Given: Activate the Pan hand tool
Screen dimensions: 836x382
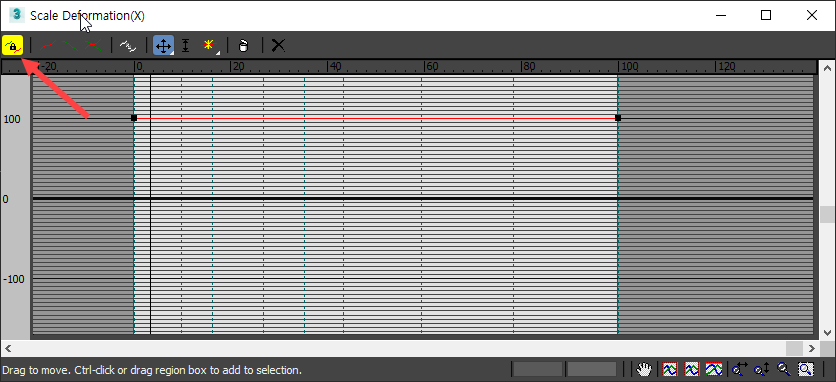Looking at the screenshot, I should point(645,369).
